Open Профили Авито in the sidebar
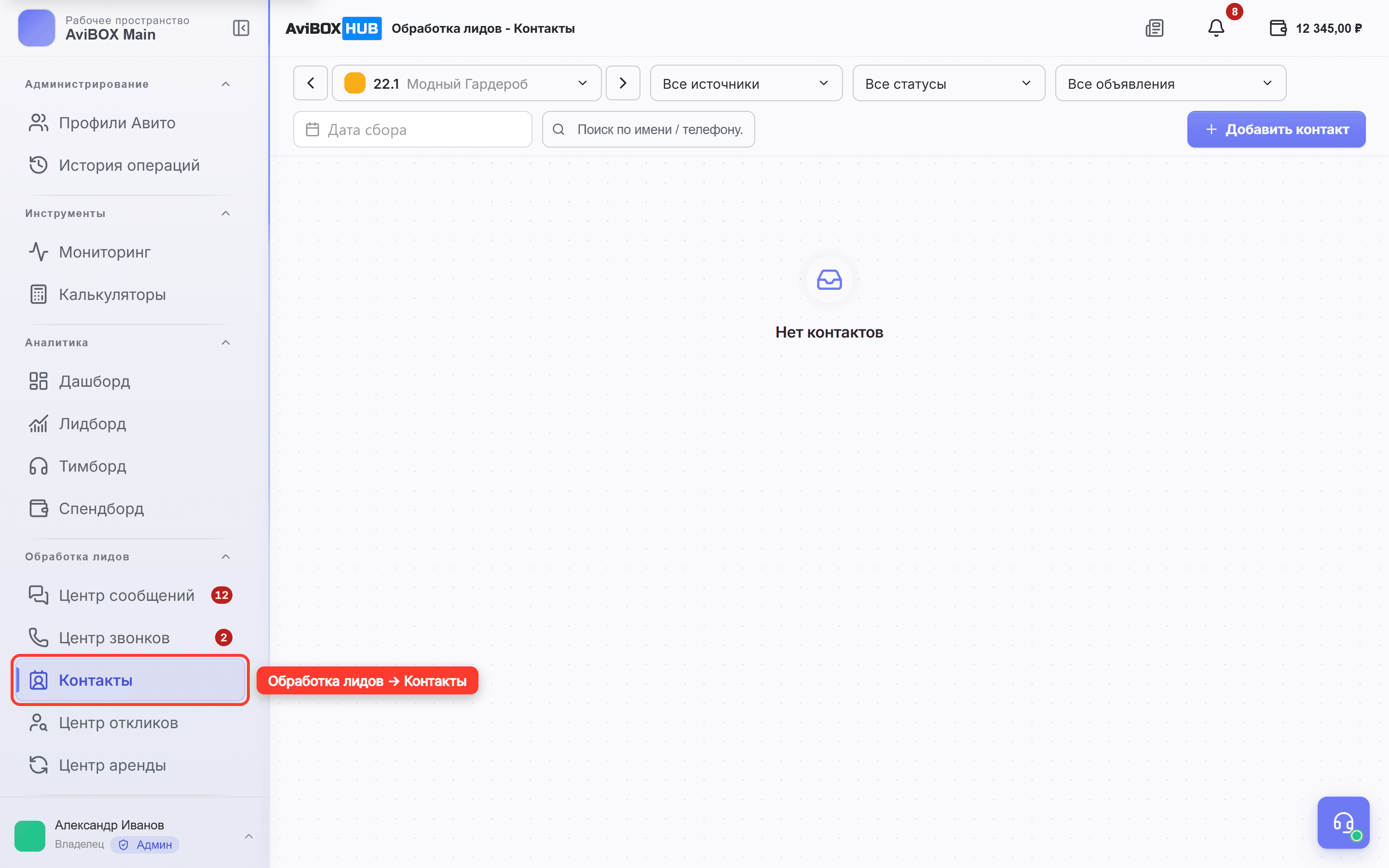 click(130, 123)
